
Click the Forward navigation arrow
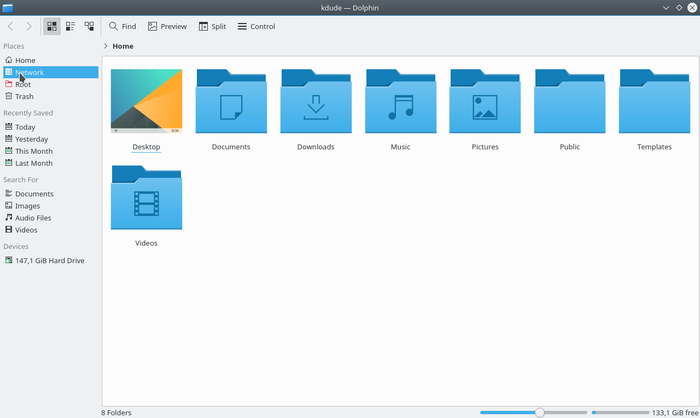28,26
